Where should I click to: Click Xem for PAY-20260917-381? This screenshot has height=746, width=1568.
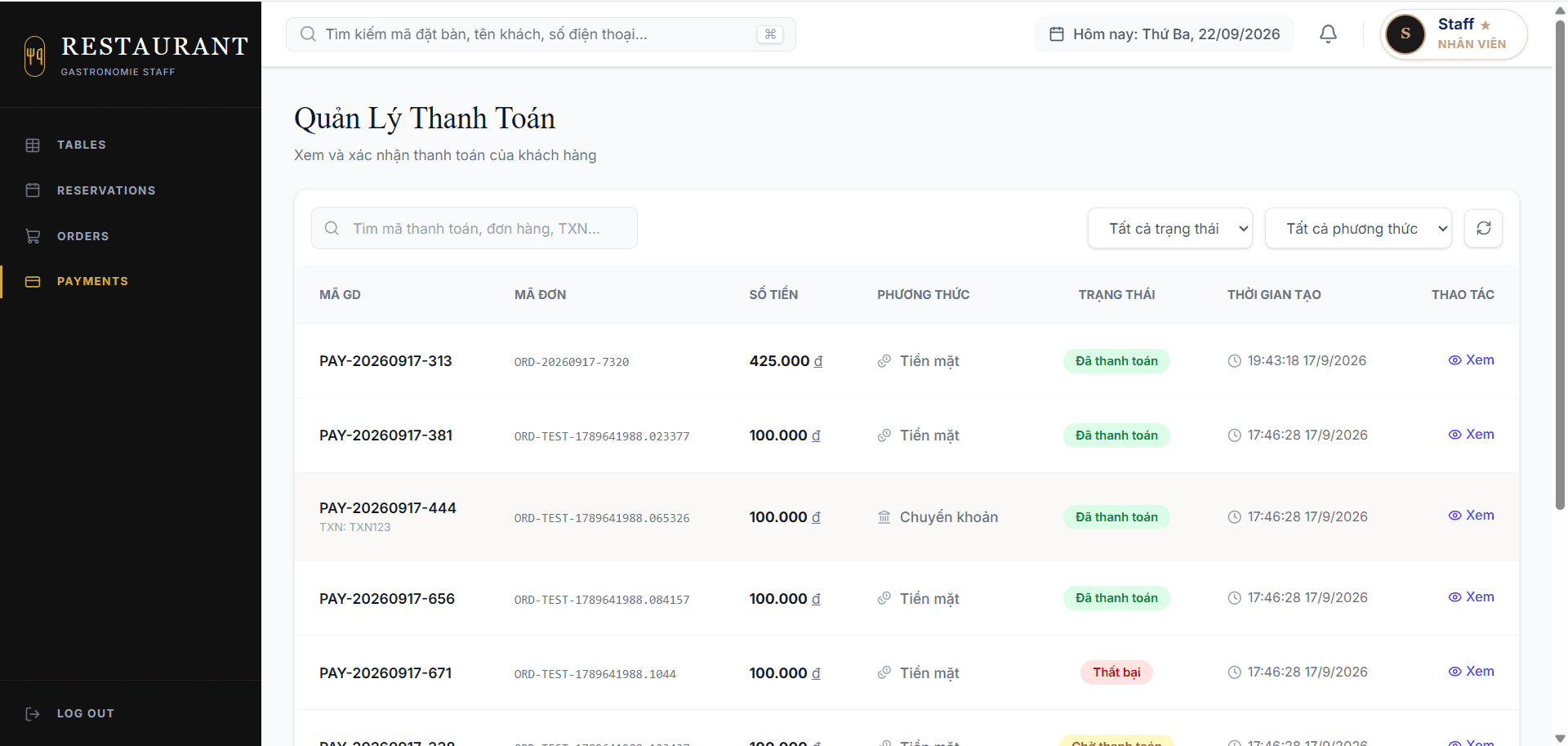tap(1471, 435)
